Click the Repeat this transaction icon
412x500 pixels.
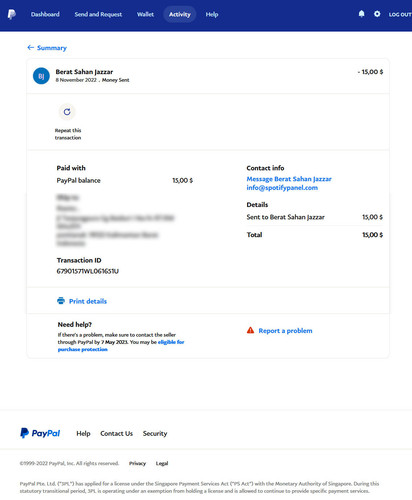coord(67,112)
